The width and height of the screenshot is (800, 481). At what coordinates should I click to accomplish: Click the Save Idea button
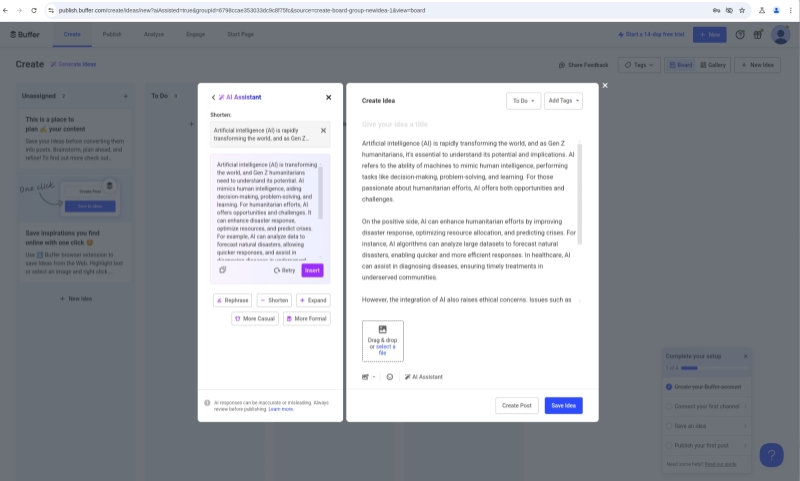click(x=563, y=405)
